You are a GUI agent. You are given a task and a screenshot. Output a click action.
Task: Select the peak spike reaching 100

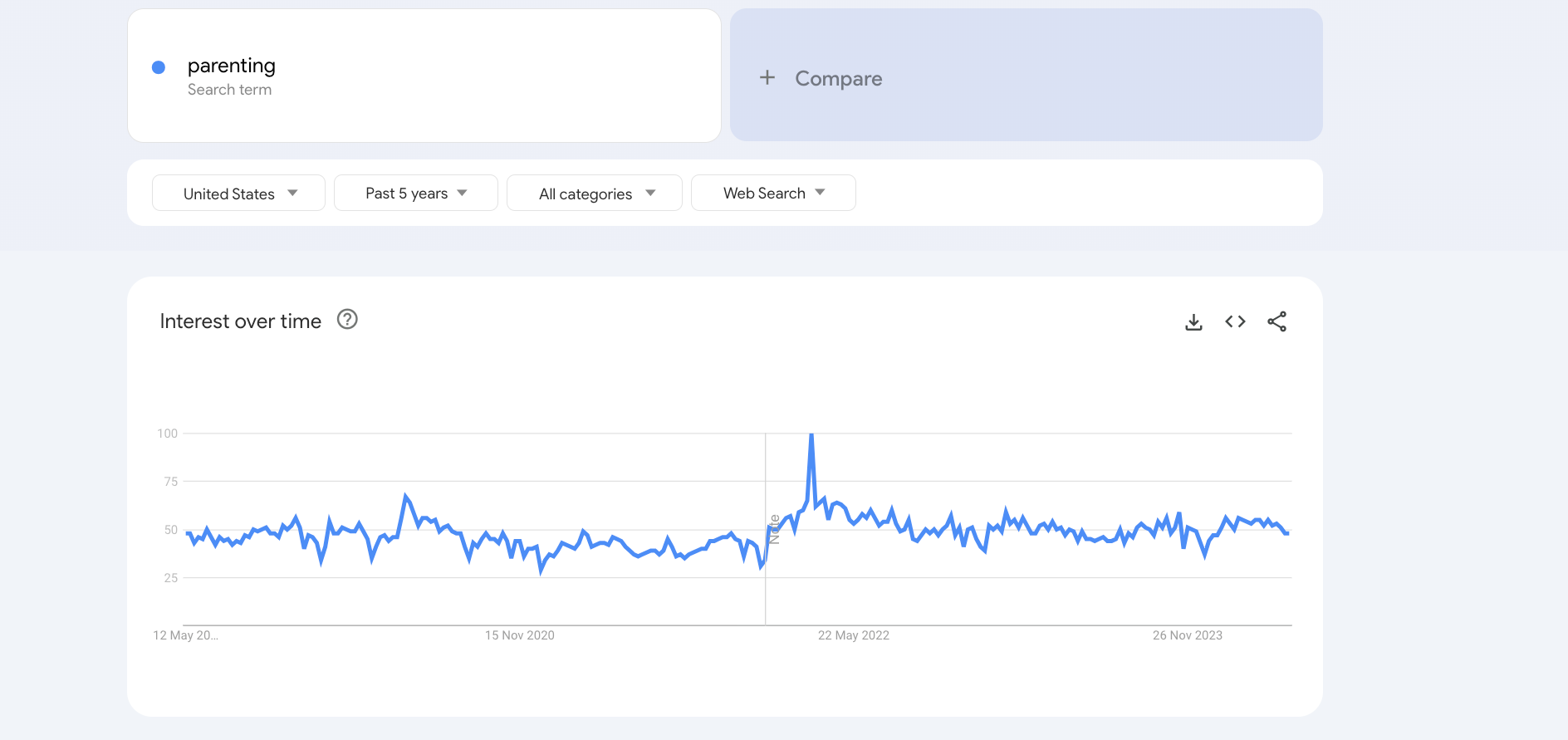[811, 436]
